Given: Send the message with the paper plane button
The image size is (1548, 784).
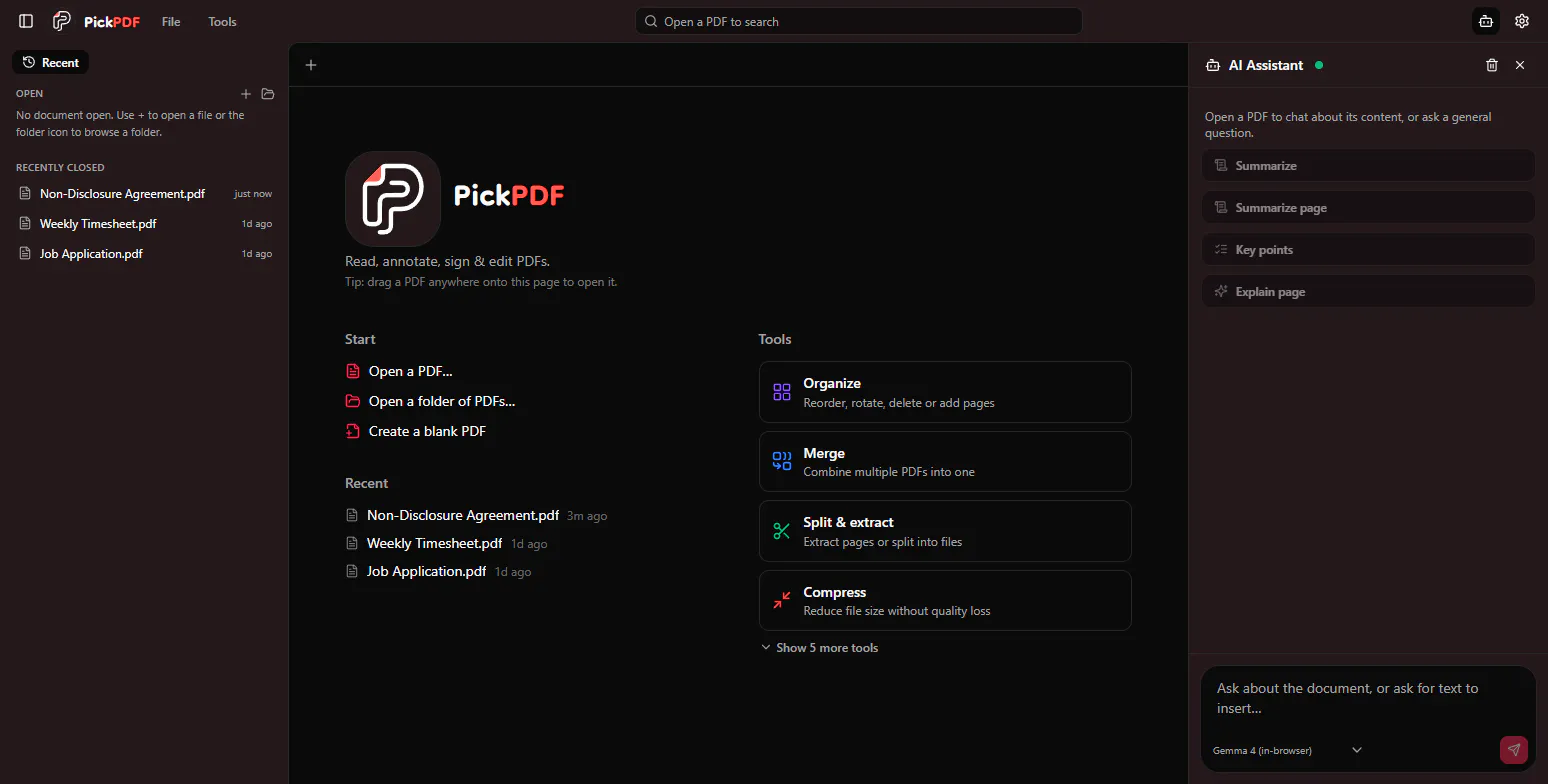Looking at the screenshot, I should [x=1514, y=750].
